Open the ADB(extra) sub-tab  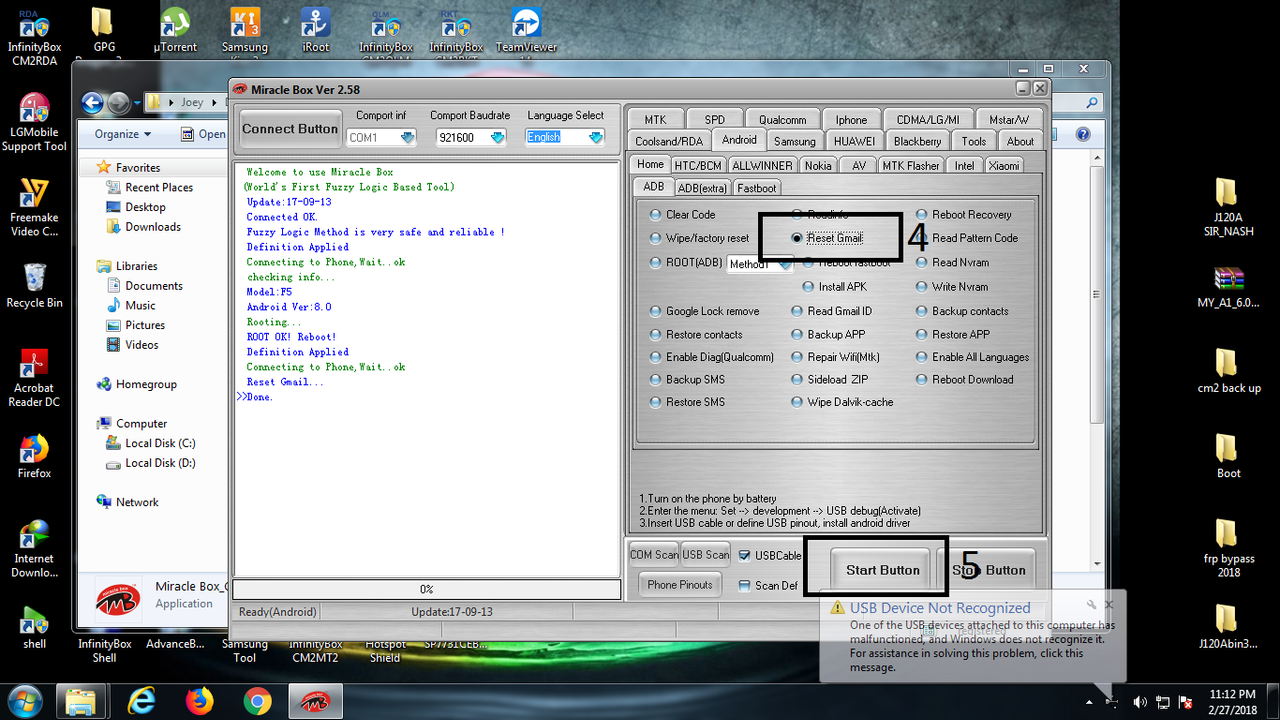(702, 187)
